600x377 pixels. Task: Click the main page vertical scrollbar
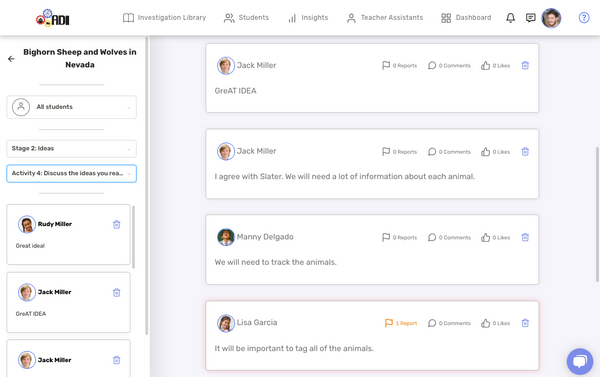[x=597, y=214]
